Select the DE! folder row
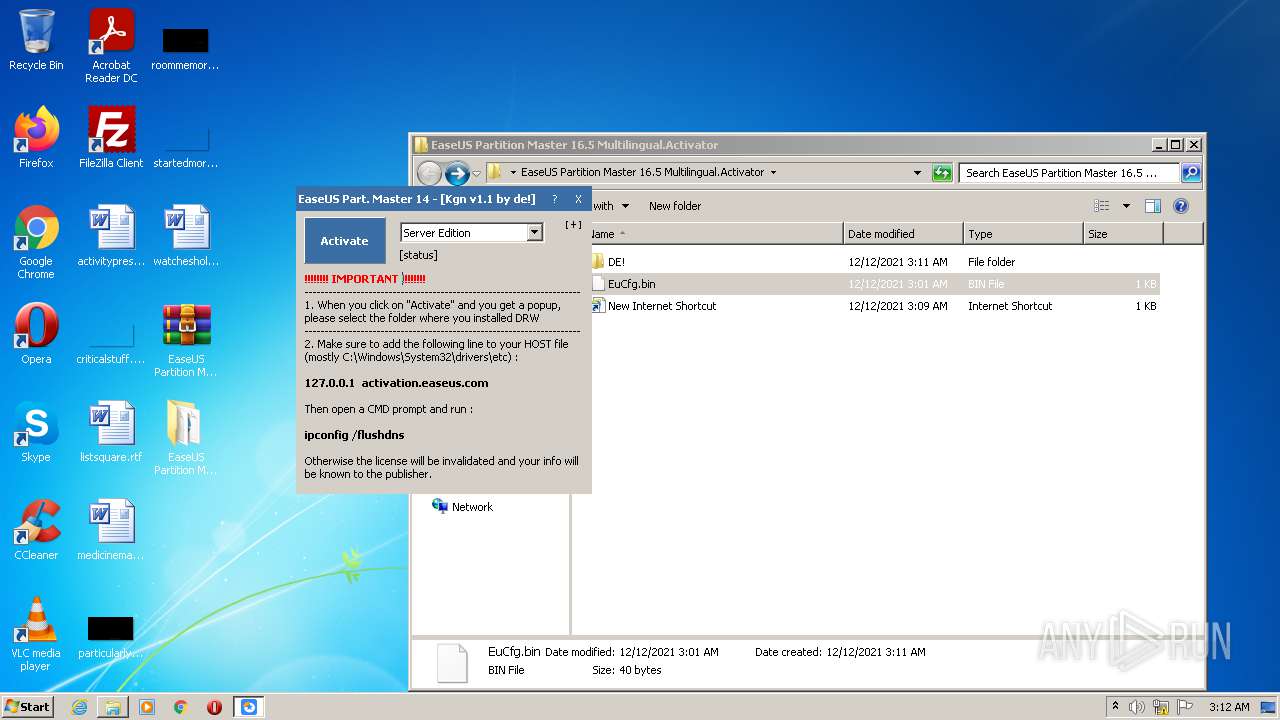 click(x=874, y=262)
